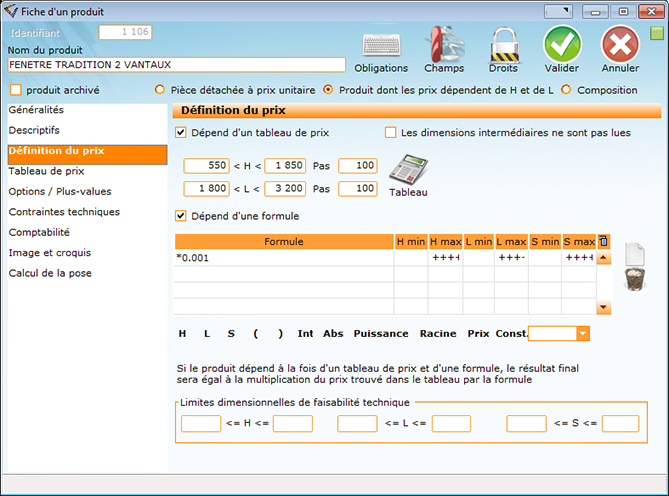Click lower limit field before <= L <=
Screen dimensions: 669x496
pyautogui.click(x=357, y=423)
